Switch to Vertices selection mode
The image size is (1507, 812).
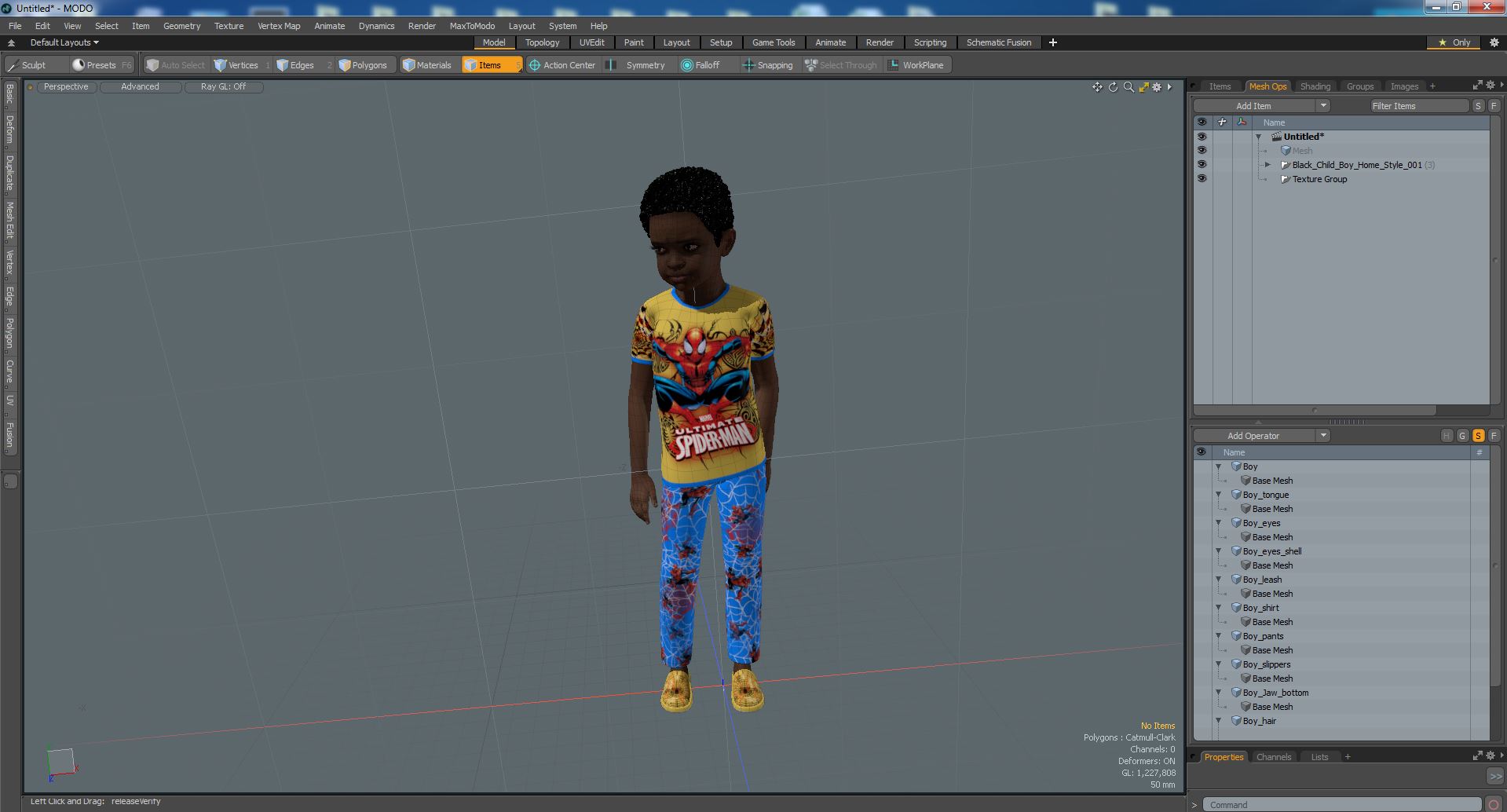(242, 65)
